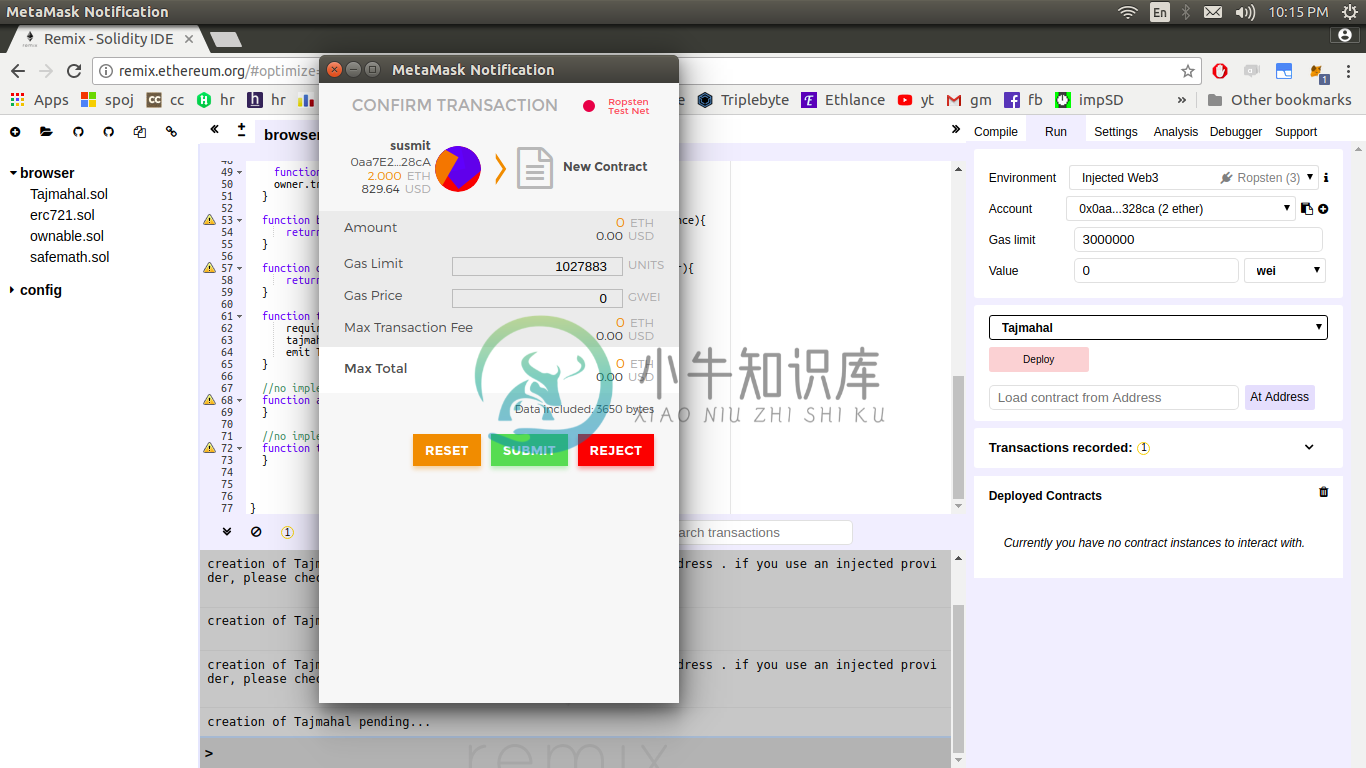Click the Remix Gas limit input
This screenshot has height=768, width=1366.
tap(1198, 240)
